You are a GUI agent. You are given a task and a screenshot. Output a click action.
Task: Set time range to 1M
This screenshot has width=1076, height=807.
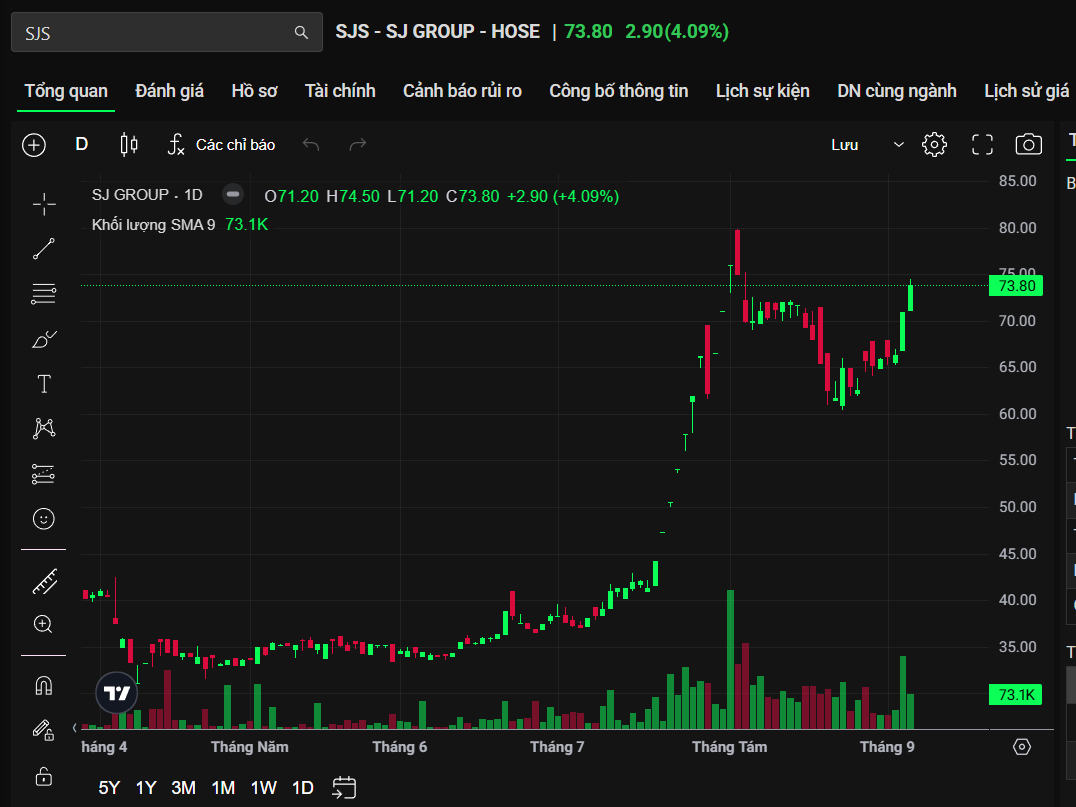pyautogui.click(x=223, y=788)
